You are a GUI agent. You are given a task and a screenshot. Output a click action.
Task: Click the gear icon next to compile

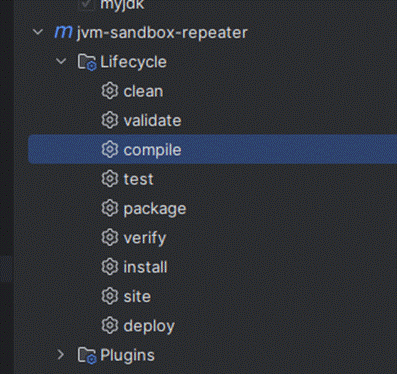[110, 150]
